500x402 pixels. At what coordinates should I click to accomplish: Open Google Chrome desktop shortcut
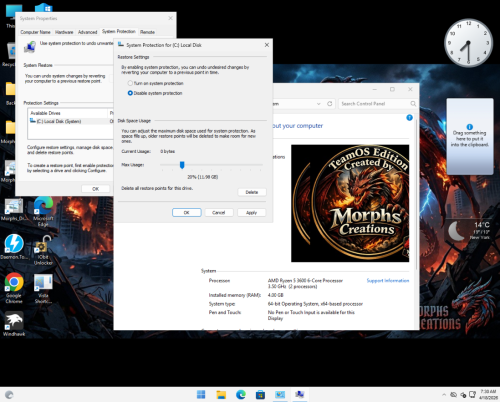click(14, 288)
